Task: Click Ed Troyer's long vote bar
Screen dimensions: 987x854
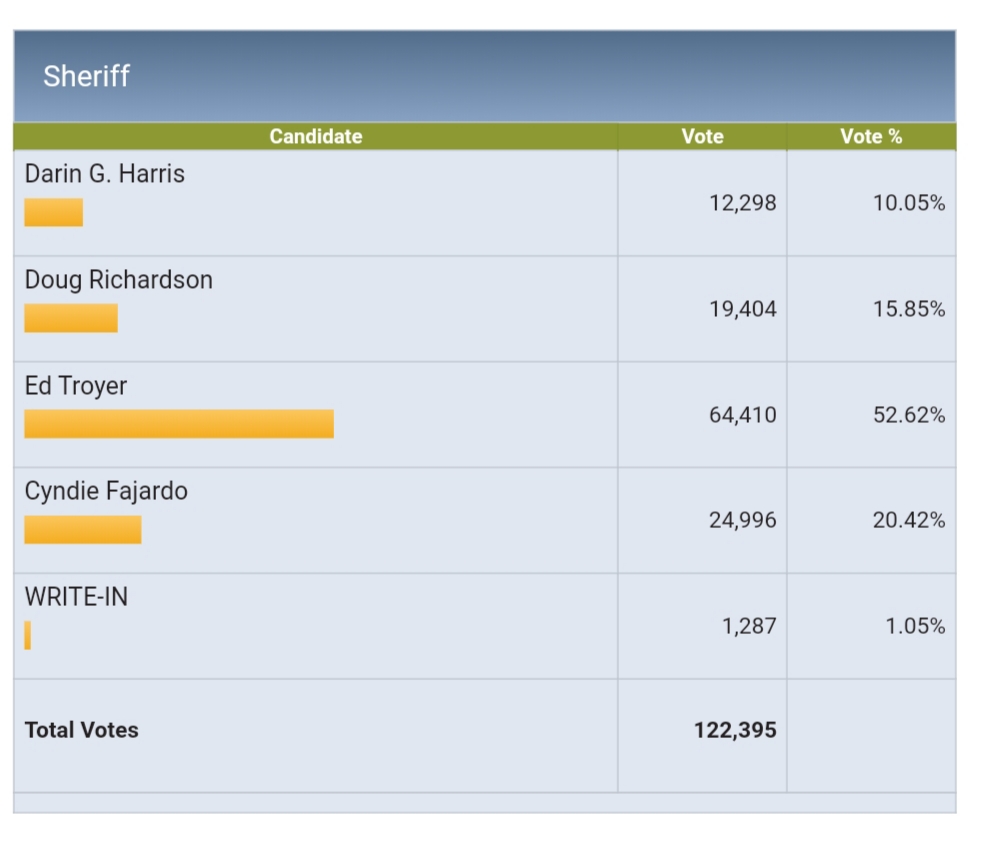Action: (x=179, y=424)
